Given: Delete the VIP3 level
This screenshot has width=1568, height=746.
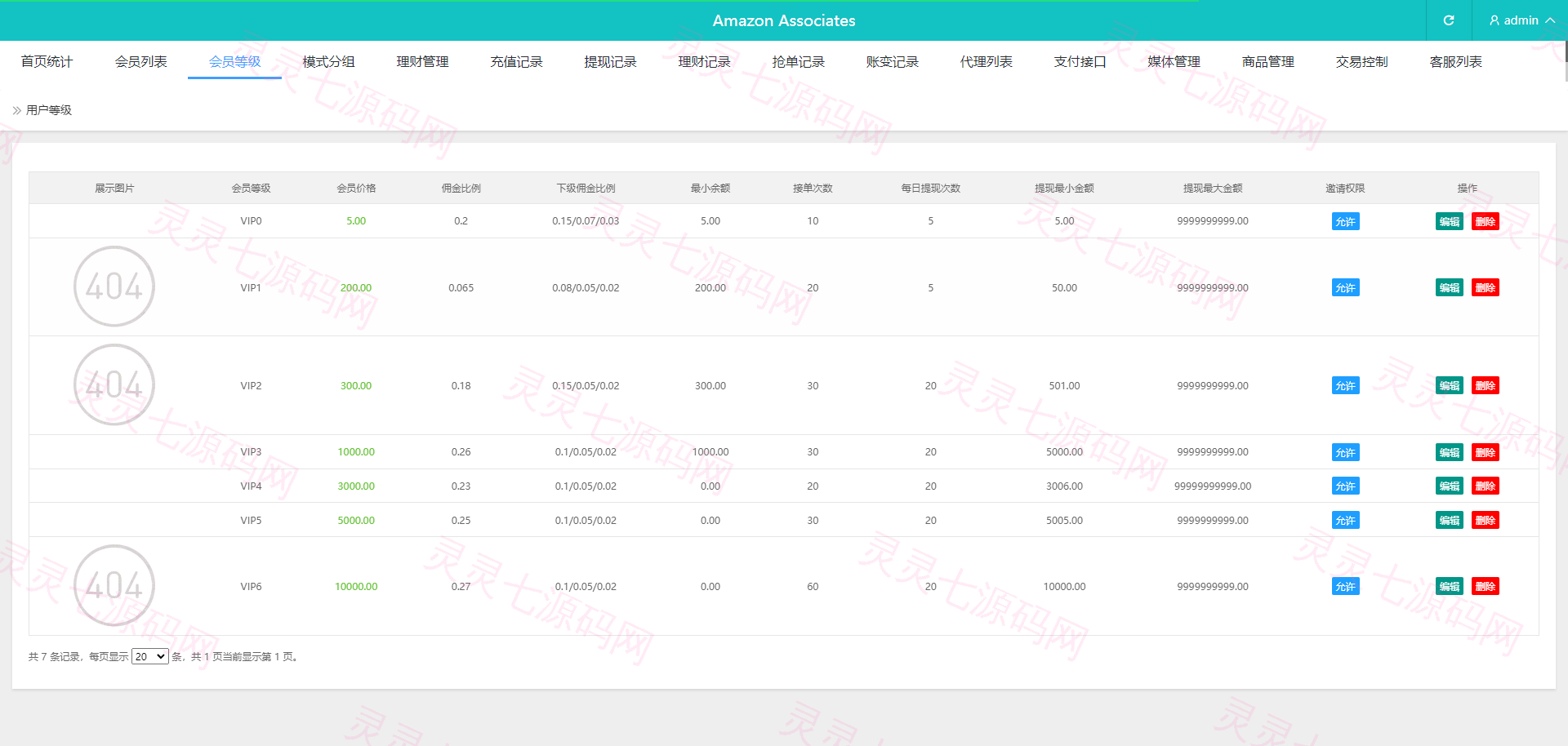Looking at the screenshot, I should [x=1486, y=452].
